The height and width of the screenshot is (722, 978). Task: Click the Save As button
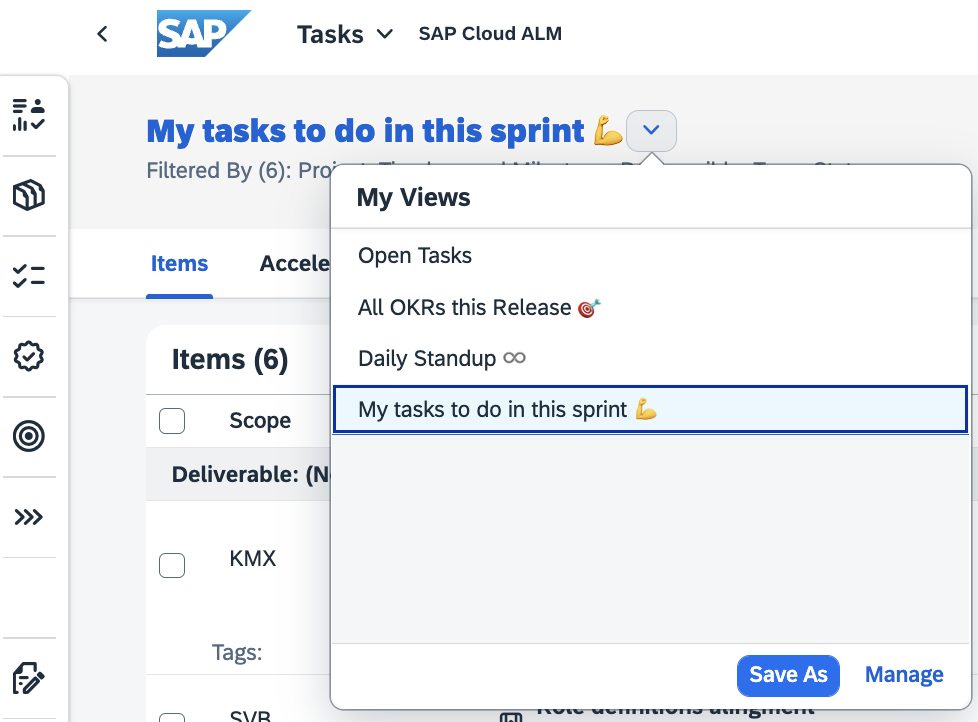coord(788,675)
